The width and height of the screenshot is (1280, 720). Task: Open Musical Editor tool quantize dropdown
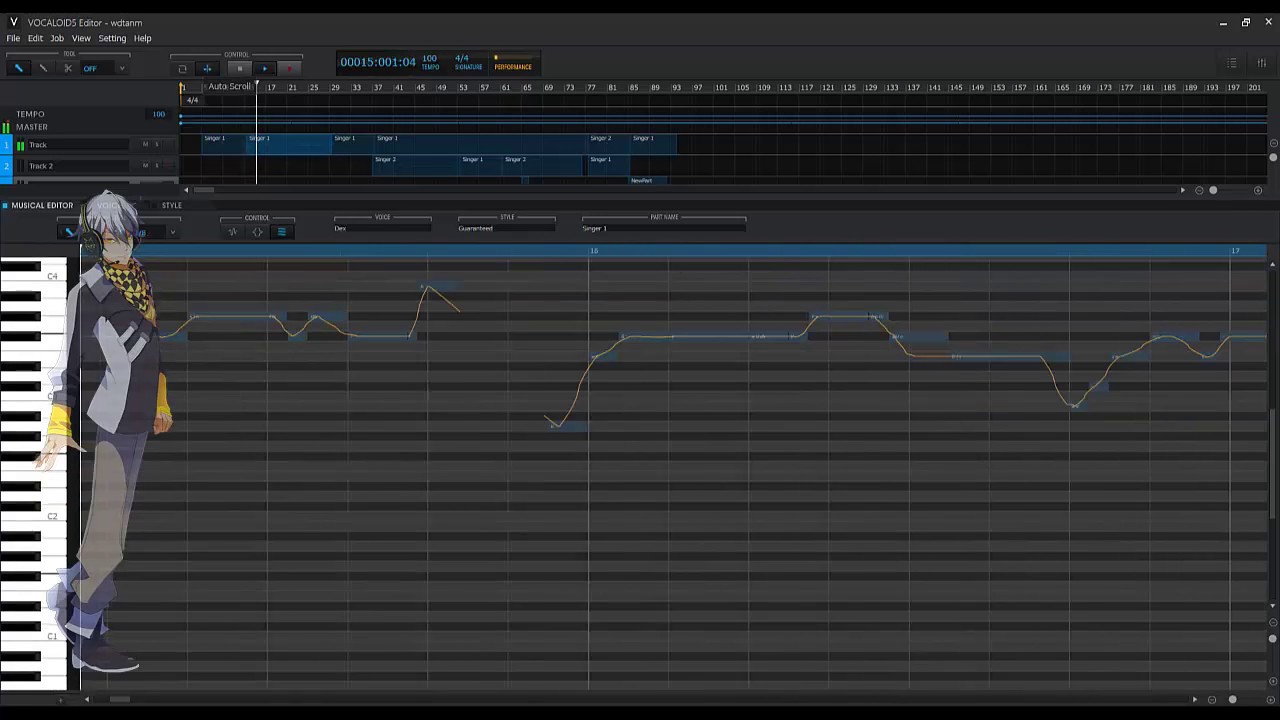[172, 232]
